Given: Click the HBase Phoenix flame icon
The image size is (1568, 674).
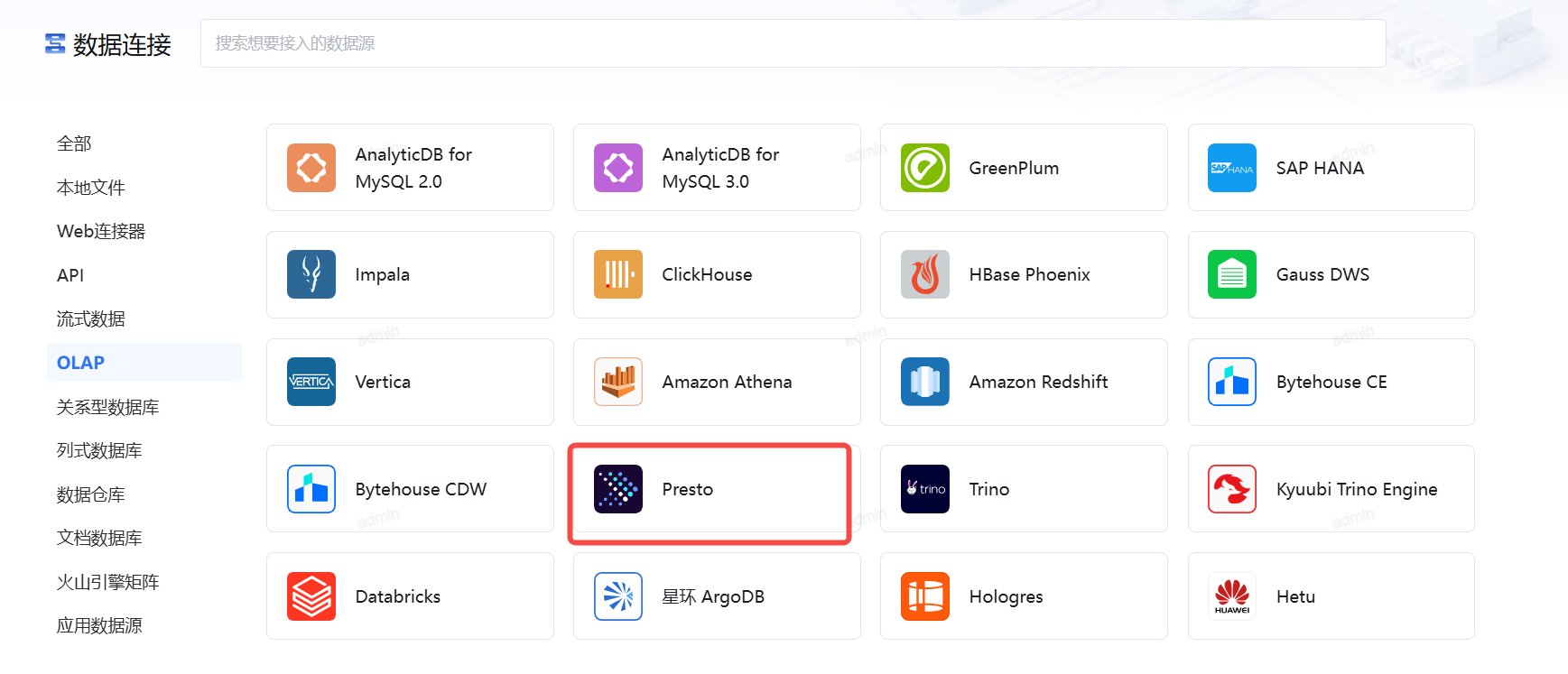Looking at the screenshot, I should click(x=924, y=274).
